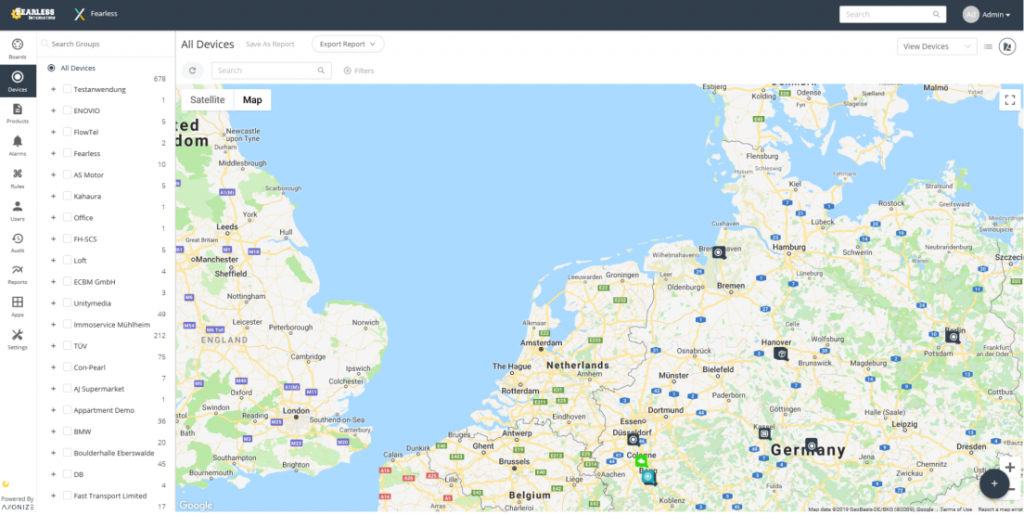Click the Search Groups input field
The width and height of the screenshot is (1024, 515).
pyautogui.click(x=105, y=44)
